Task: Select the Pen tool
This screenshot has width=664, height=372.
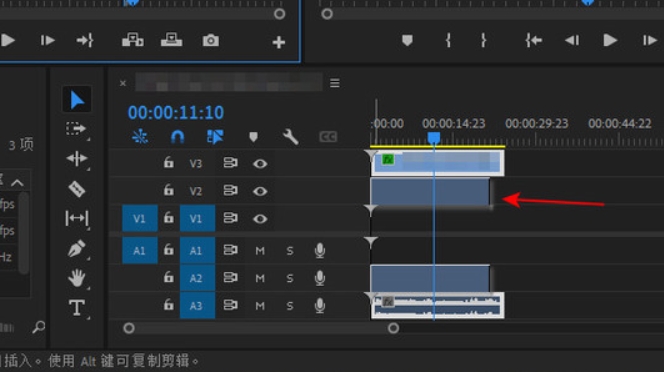Action: coord(77,248)
